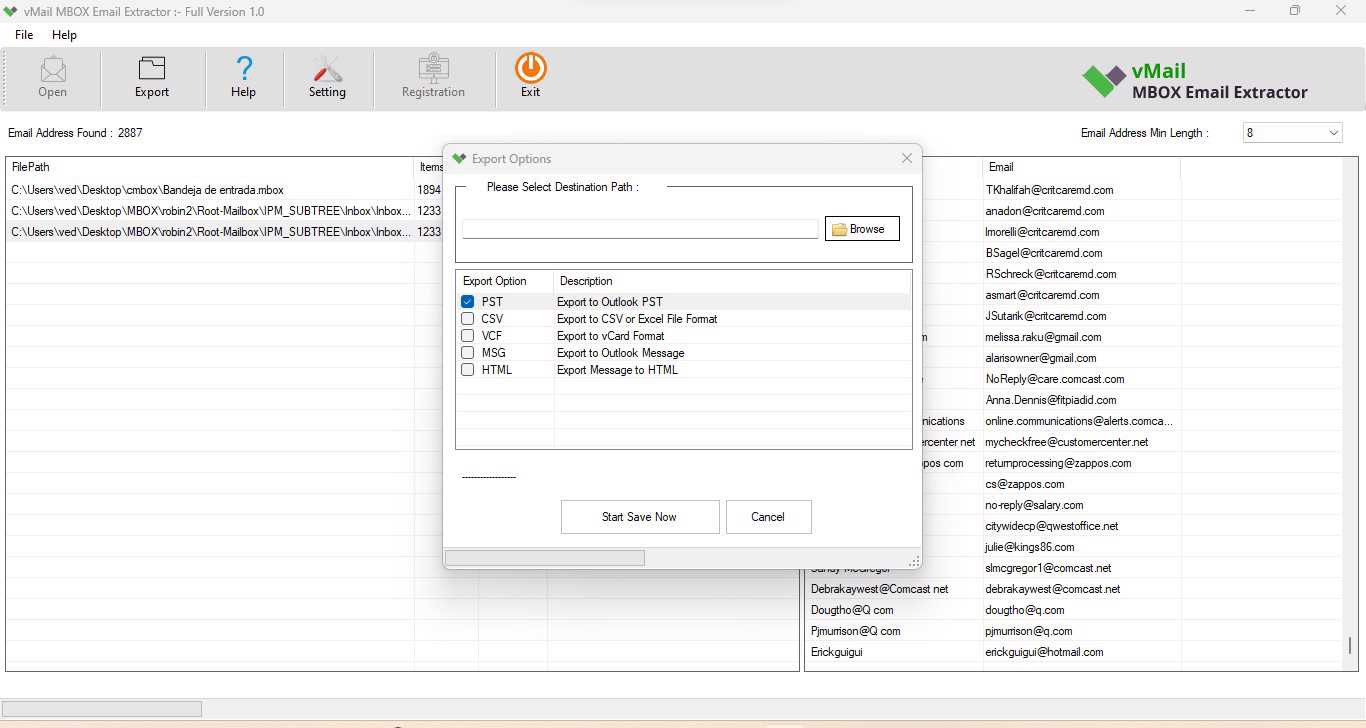Select anadon@critcaremd.com email
Image resolution: width=1366 pixels, height=728 pixels.
click(1045, 211)
